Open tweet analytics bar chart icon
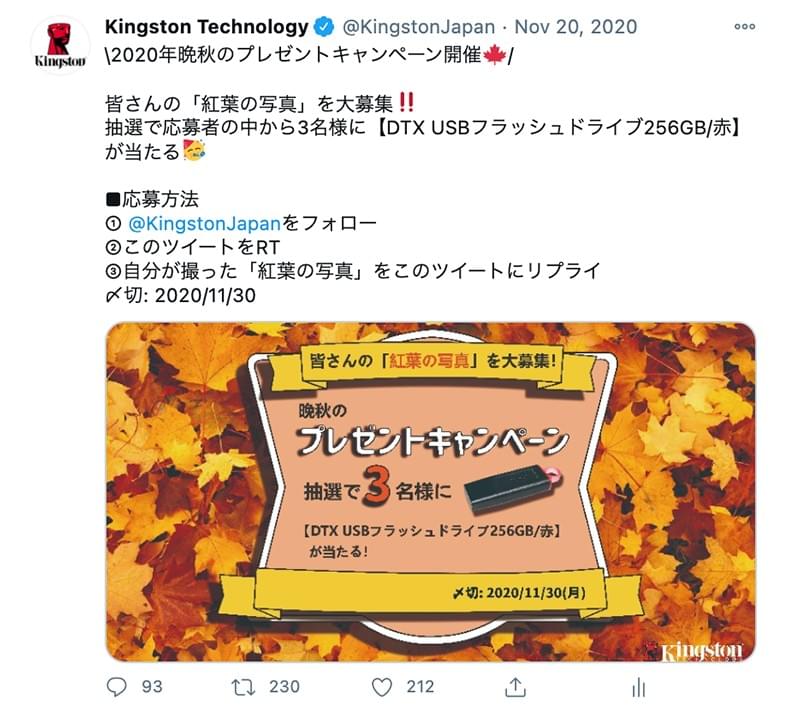Viewport: 788px width, 712px height. coord(639,687)
